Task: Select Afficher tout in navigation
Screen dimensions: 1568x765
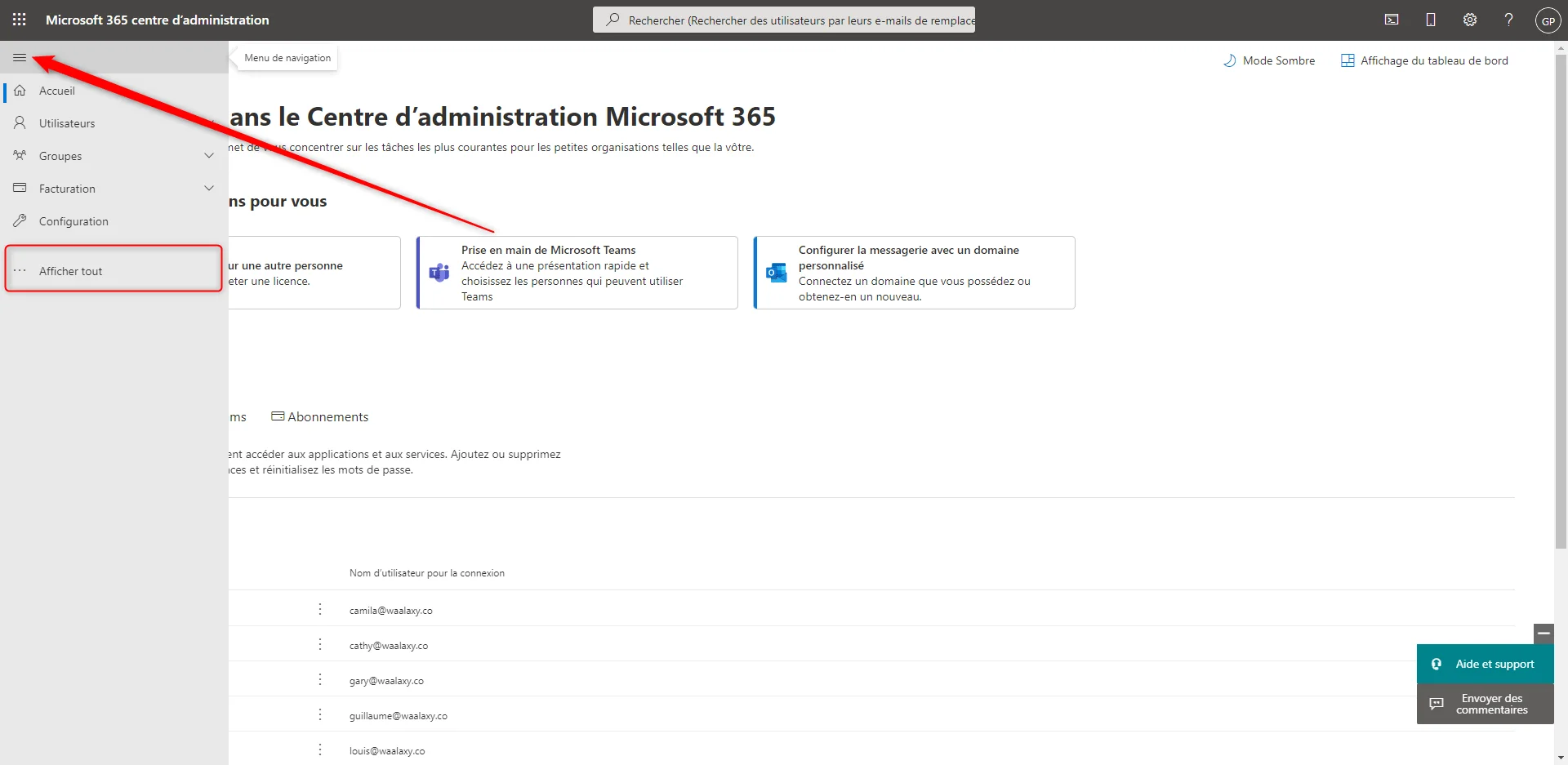Action: point(114,270)
